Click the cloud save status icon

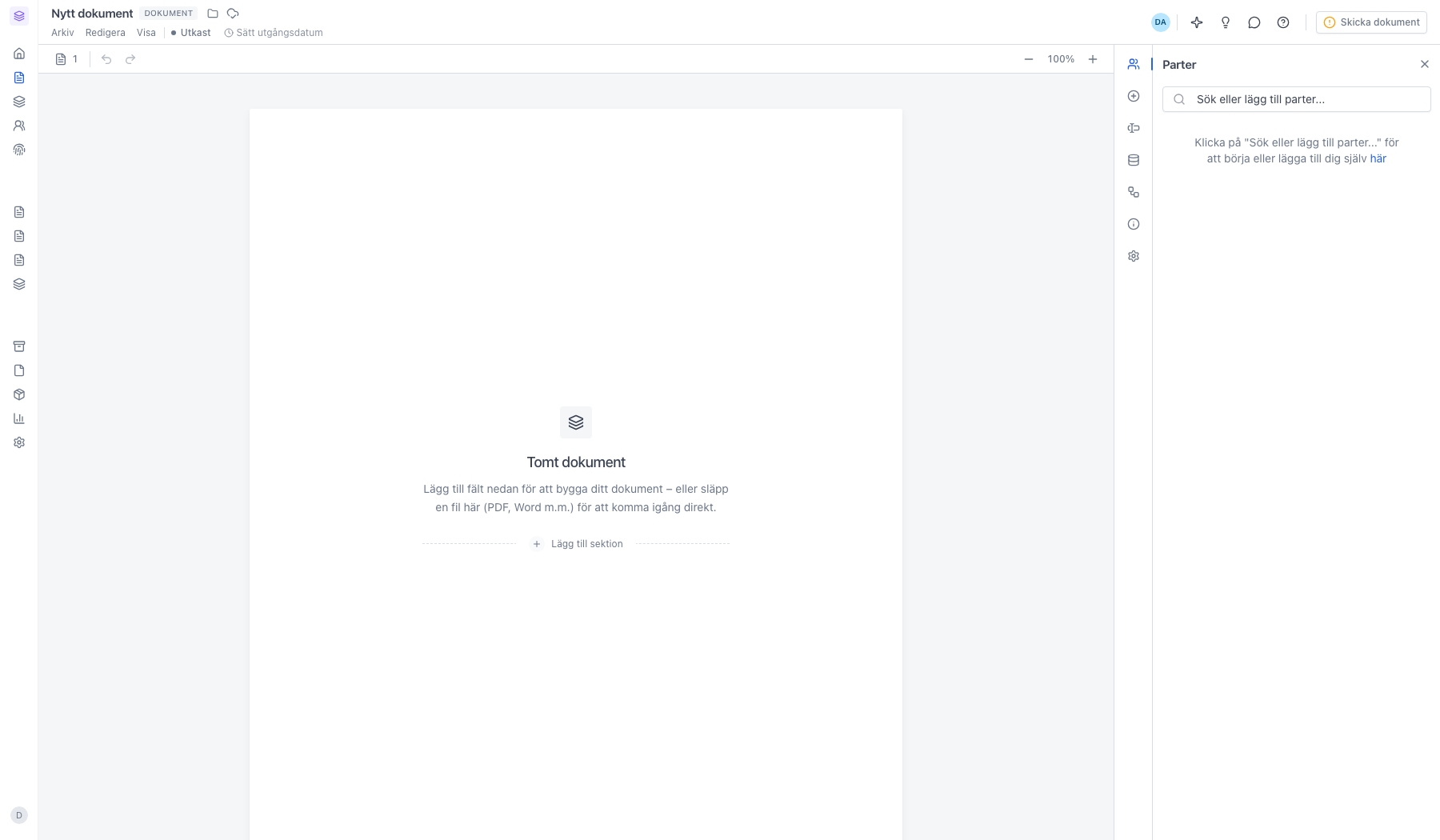click(x=233, y=14)
